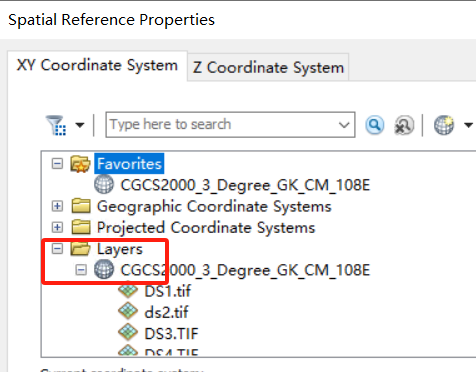The height and width of the screenshot is (372, 476).
Task: Click the raster icon beside DS1.tif
Action: pyautogui.click(x=128, y=290)
